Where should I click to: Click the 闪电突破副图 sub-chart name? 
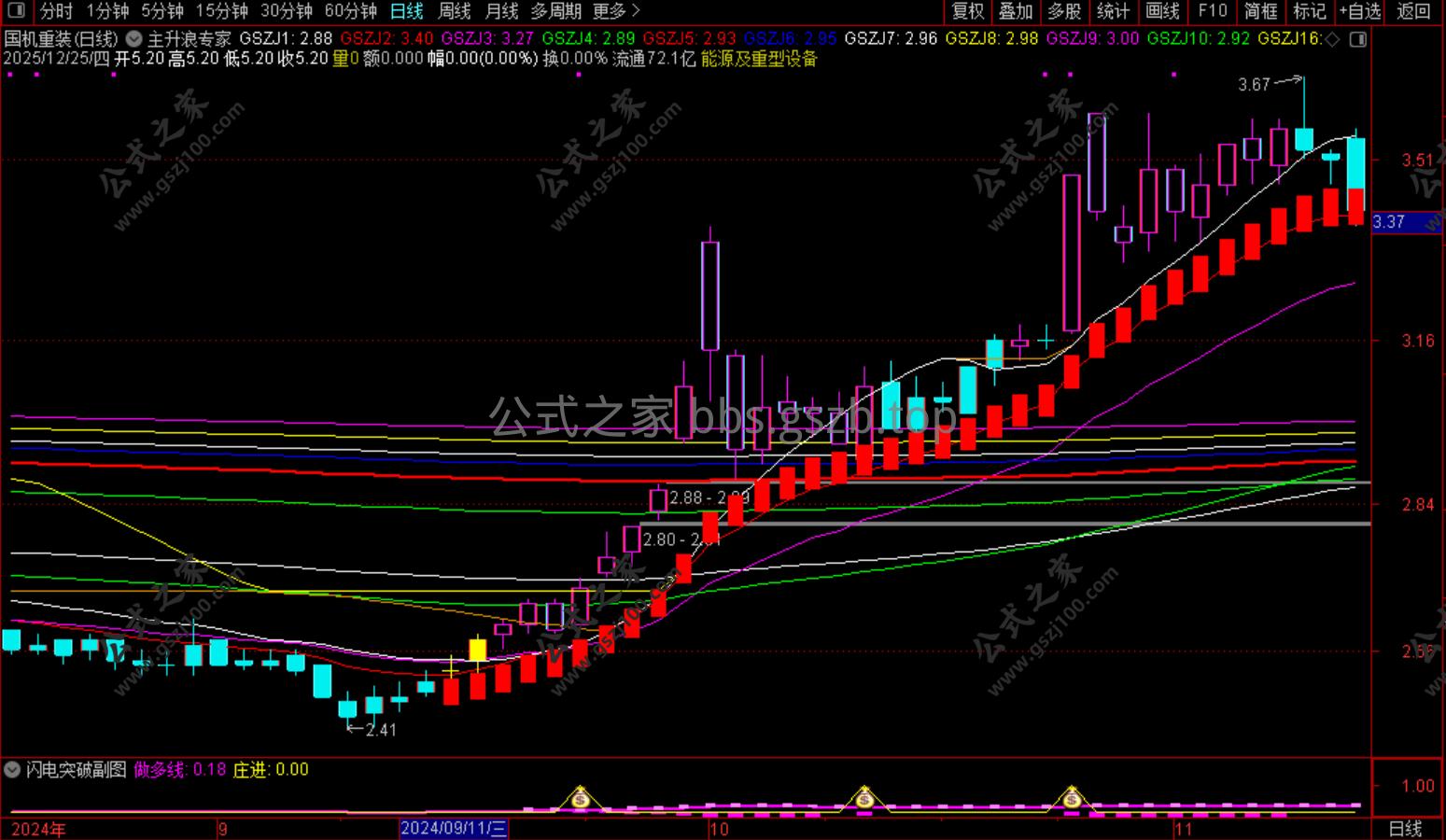coord(76,770)
